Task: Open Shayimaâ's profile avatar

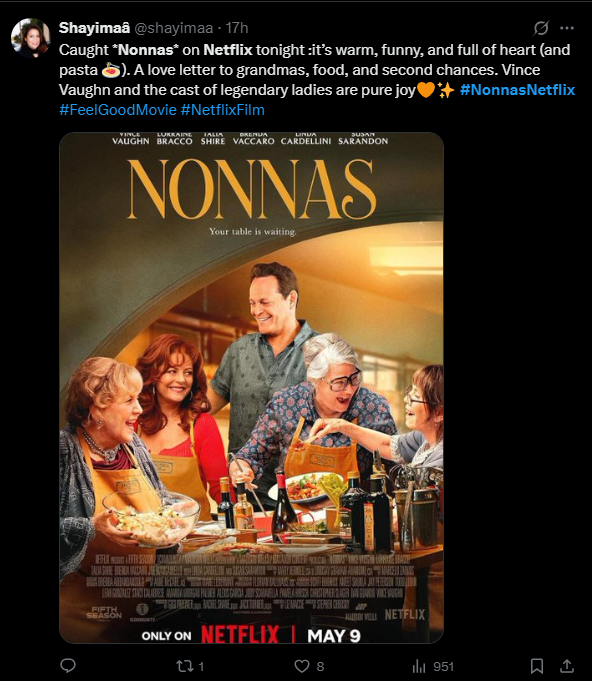Action: click(30, 38)
